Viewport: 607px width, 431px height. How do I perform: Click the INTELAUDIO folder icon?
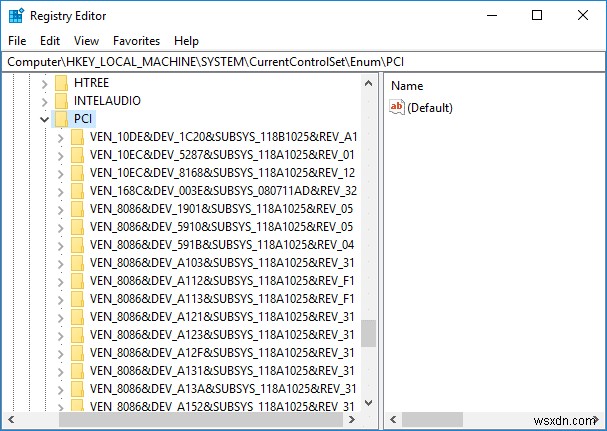pyautogui.click(x=61, y=101)
